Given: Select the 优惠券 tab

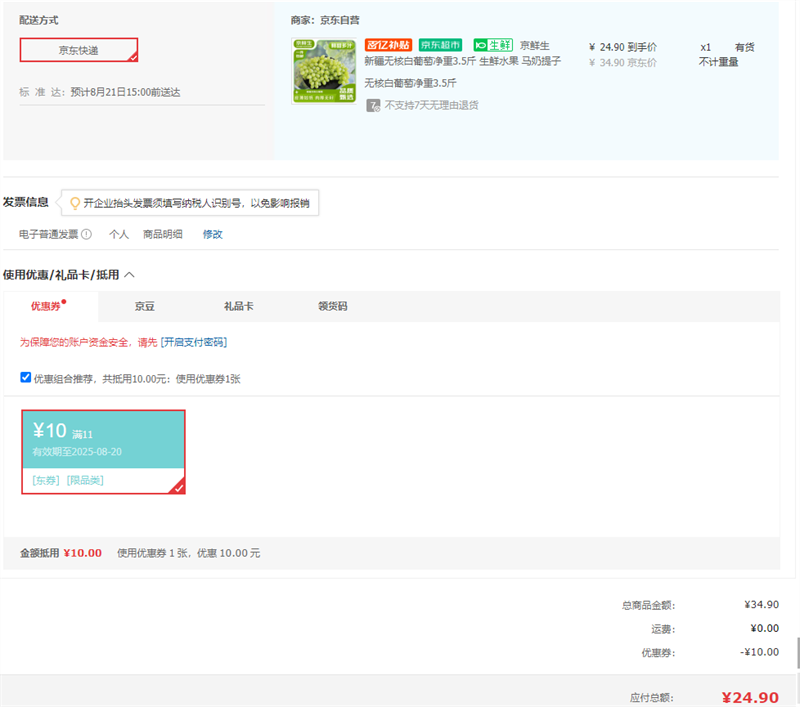Looking at the screenshot, I should tap(46, 306).
